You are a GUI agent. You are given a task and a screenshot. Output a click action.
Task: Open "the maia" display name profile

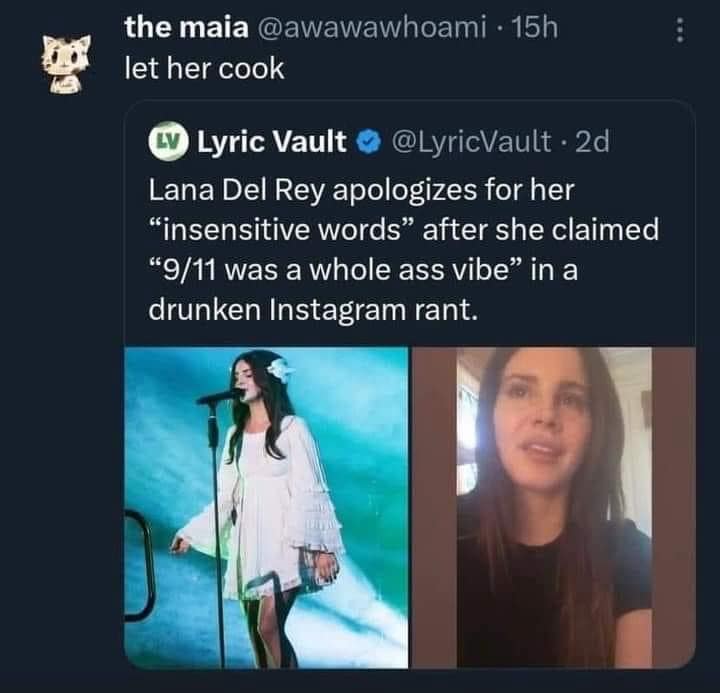pos(186,30)
